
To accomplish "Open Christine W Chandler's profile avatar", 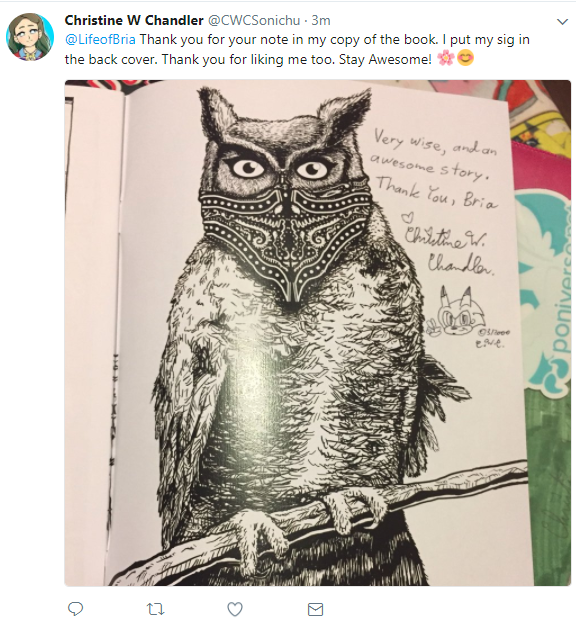I will point(30,36).
